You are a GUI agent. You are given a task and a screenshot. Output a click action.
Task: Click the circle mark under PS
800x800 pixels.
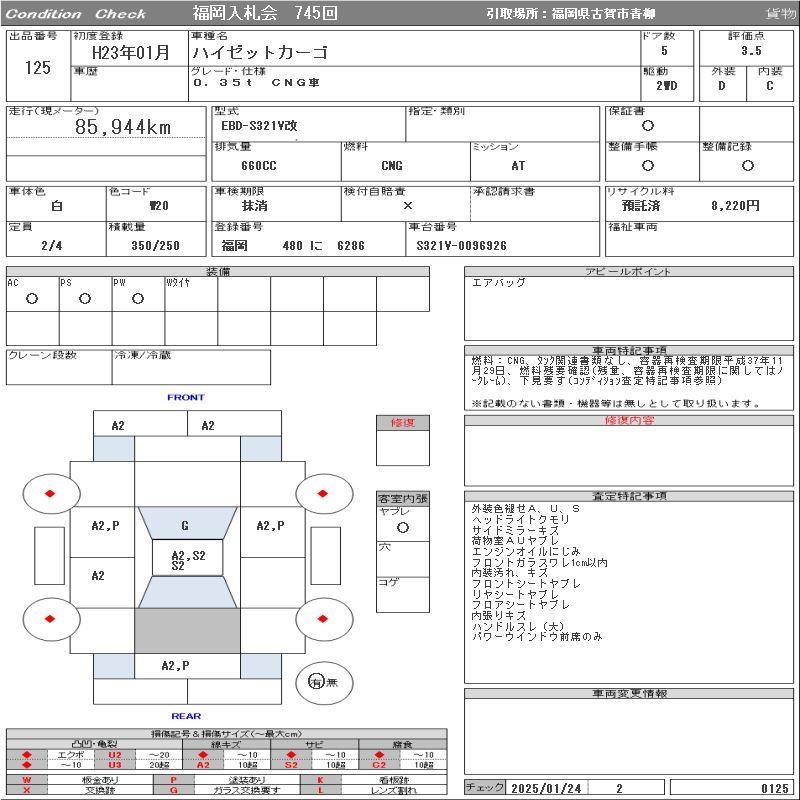pos(85,298)
